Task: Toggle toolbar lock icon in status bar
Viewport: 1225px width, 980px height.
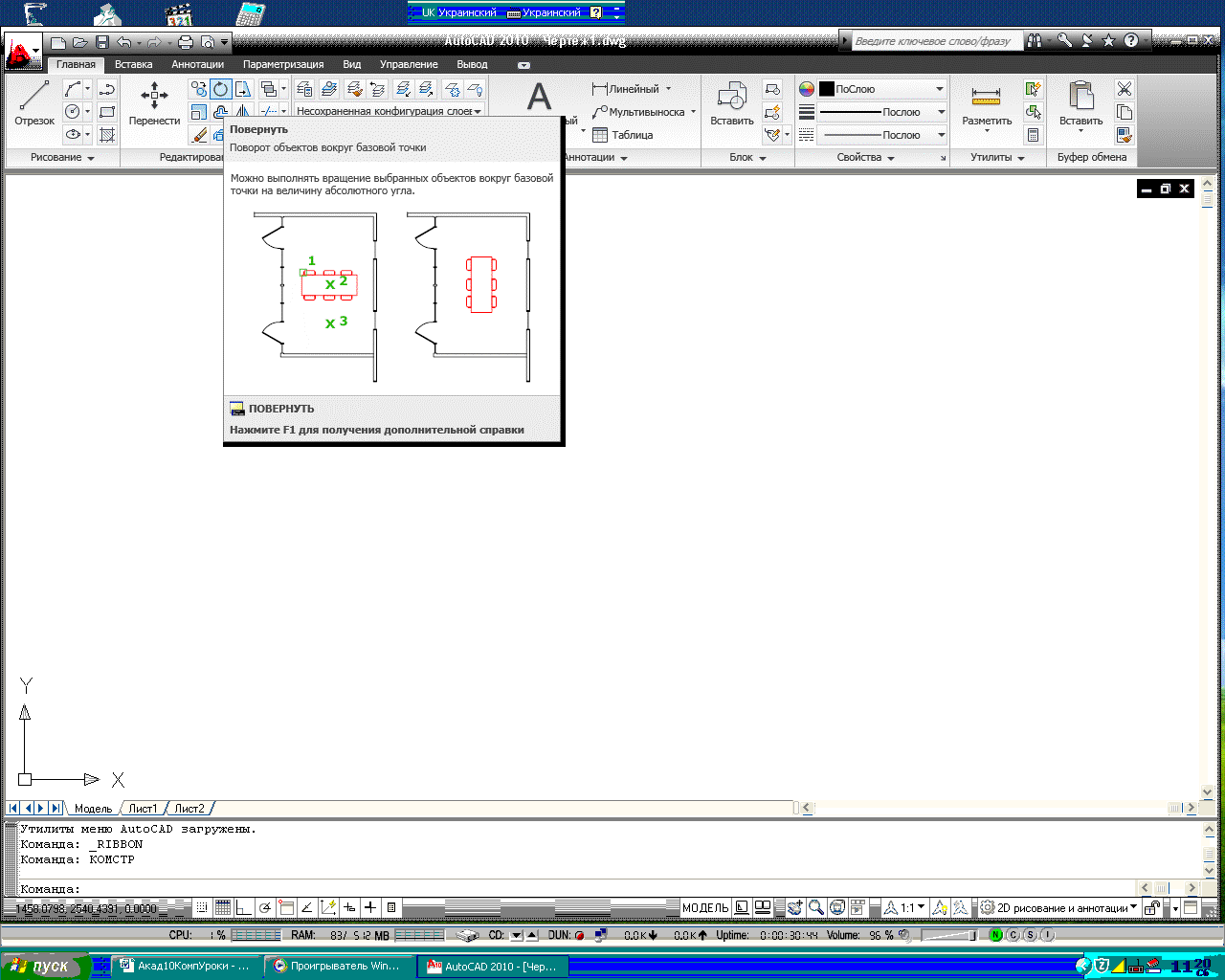Action: (x=1153, y=907)
